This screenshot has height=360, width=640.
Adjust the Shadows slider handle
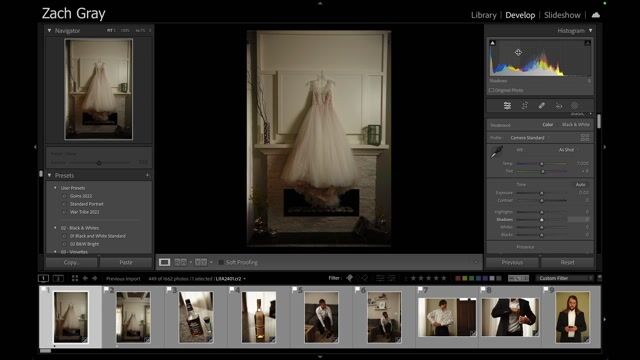[x=542, y=220]
